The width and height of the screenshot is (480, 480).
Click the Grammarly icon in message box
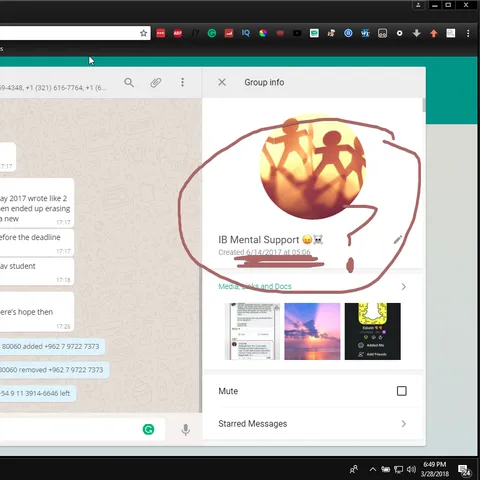pyautogui.click(x=148, y=429)
